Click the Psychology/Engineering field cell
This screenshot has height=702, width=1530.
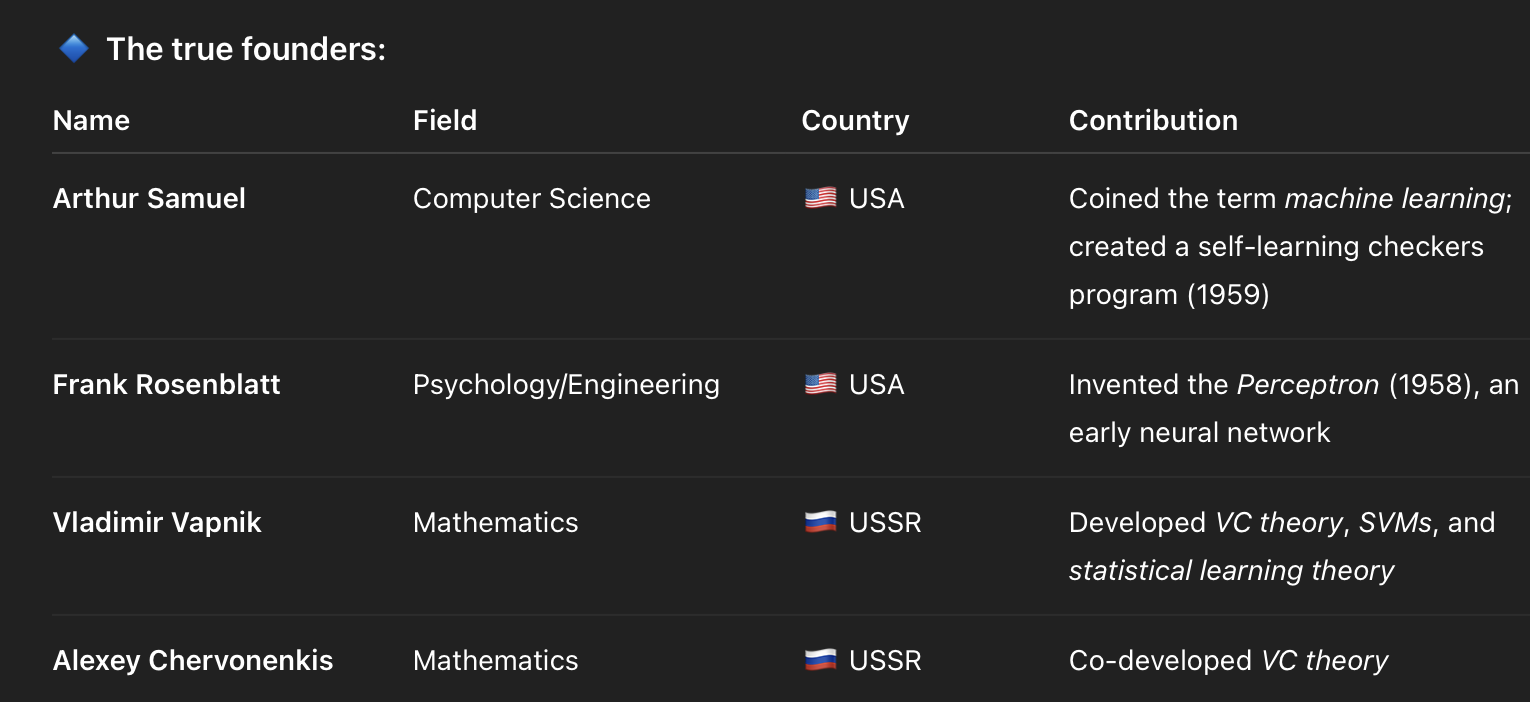(566, 384)
